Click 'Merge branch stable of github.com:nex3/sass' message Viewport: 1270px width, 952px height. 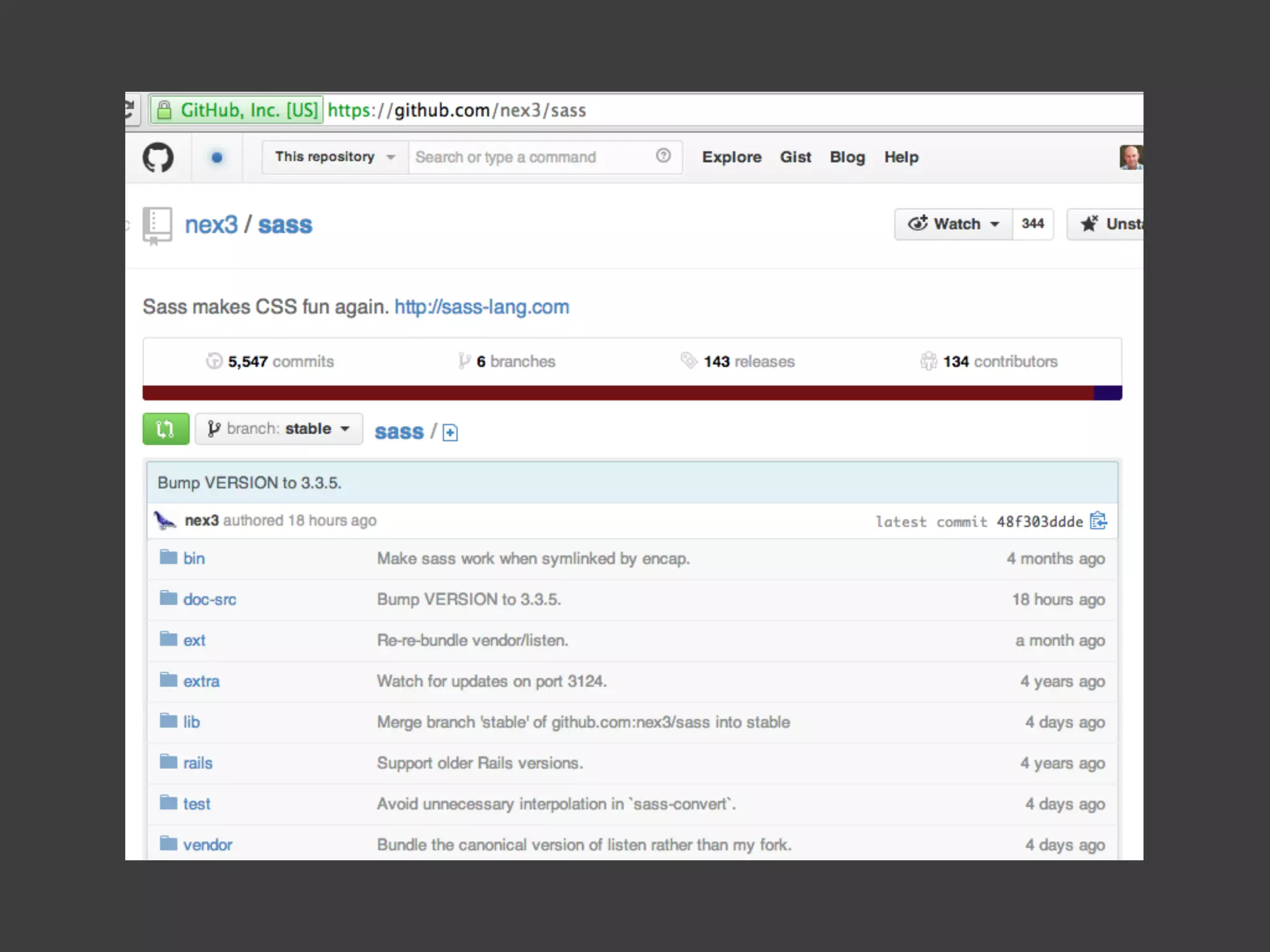(584, 722)
